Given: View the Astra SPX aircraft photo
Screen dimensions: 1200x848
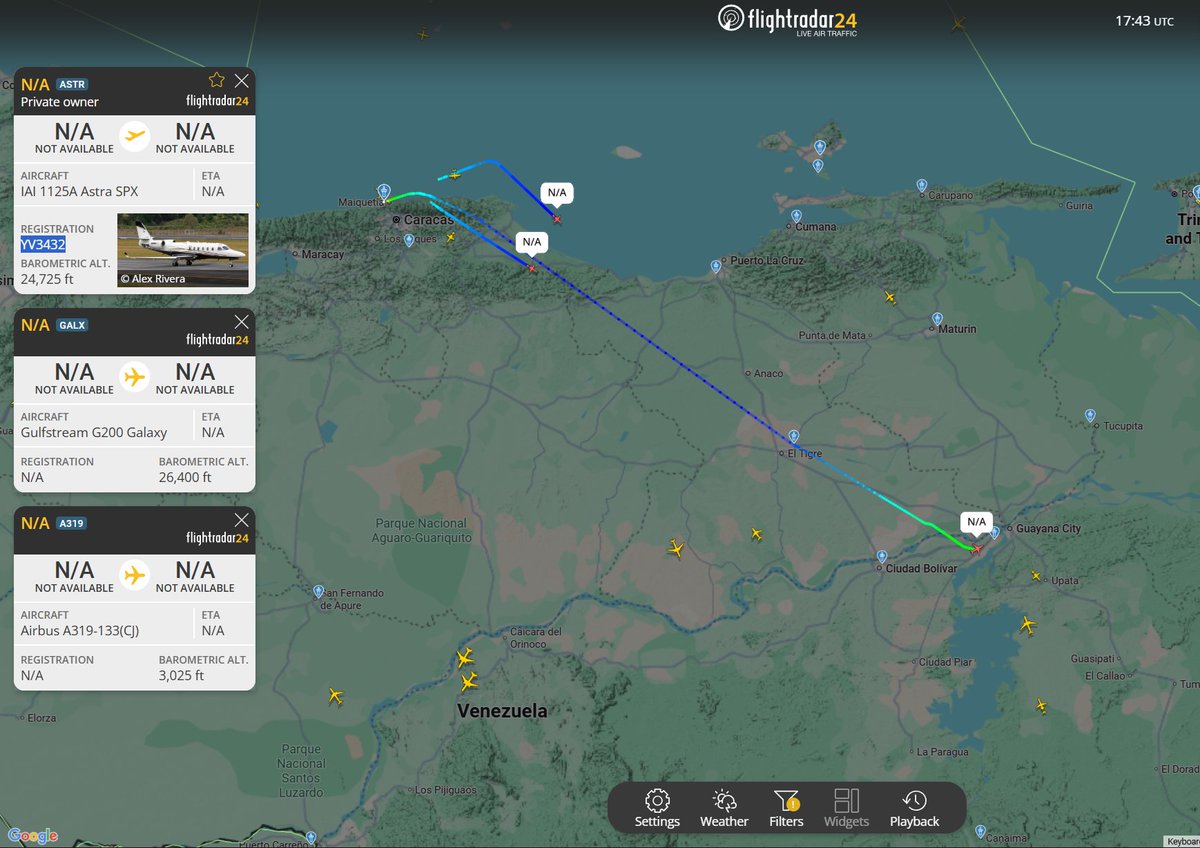Looking at the screenshot, I should click(x=183, y=250).
